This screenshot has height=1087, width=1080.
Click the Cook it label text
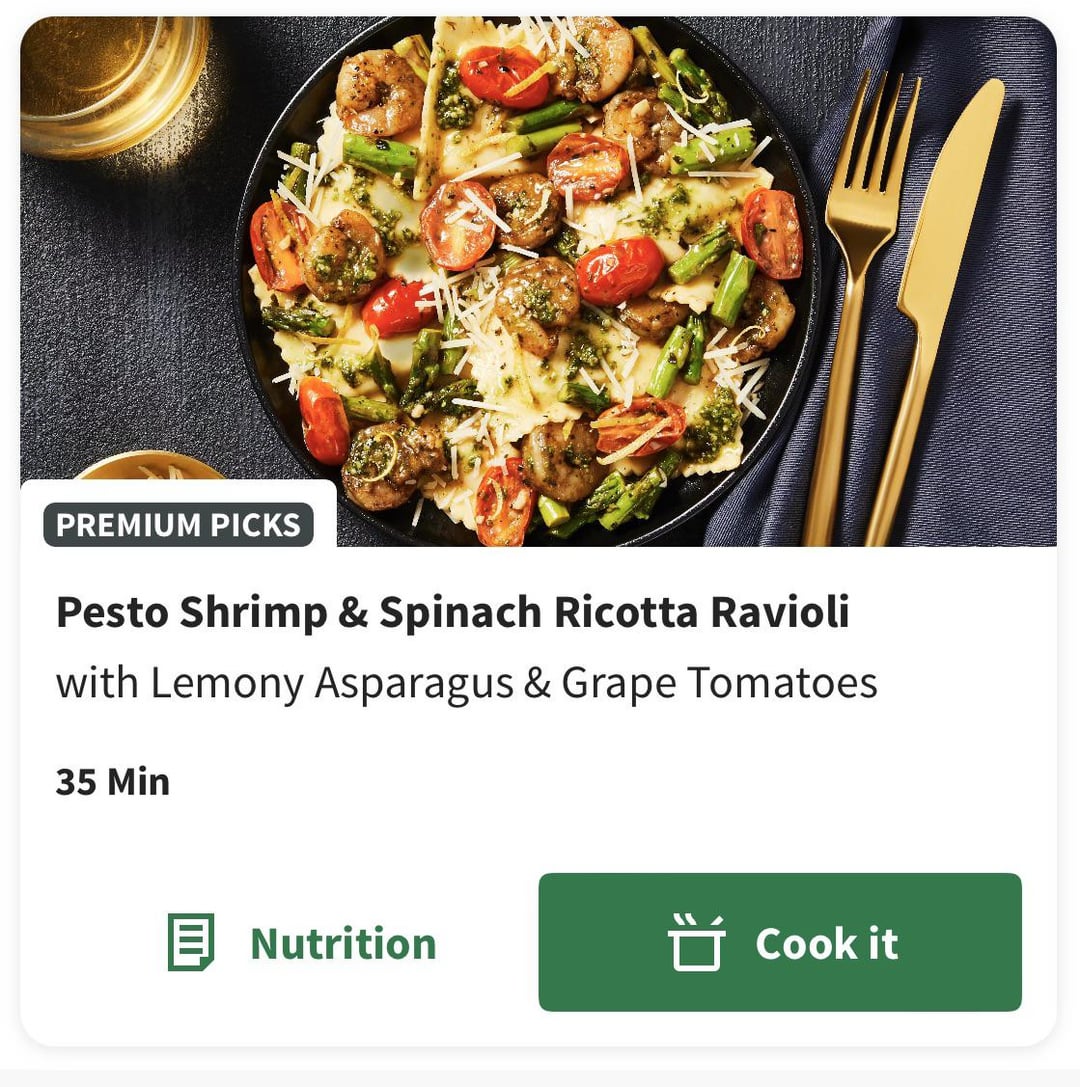coord(826,943)
